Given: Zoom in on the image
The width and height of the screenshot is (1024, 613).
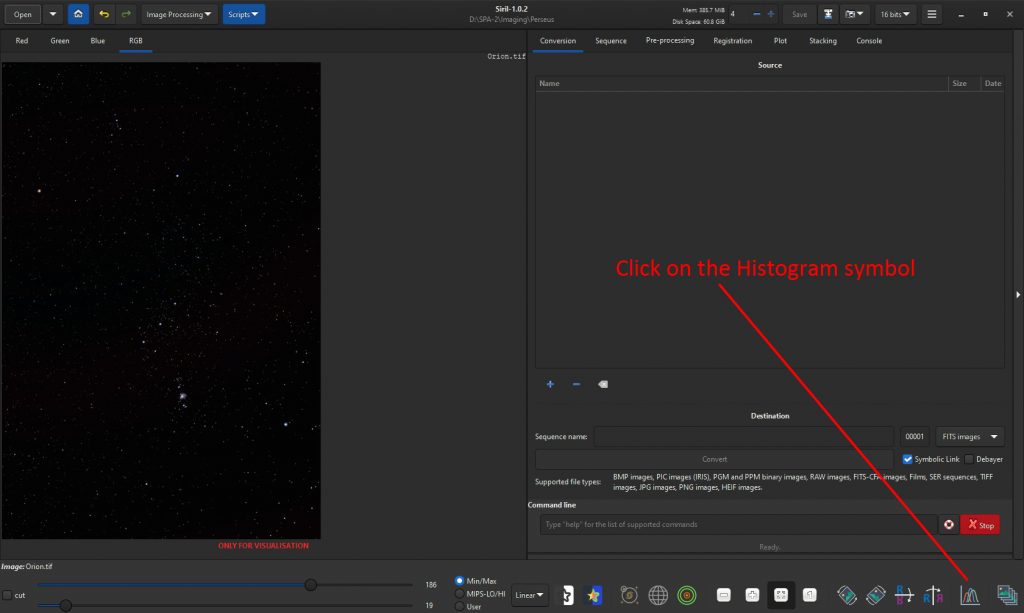Looking at the screenshot, I should coord(752,595).
